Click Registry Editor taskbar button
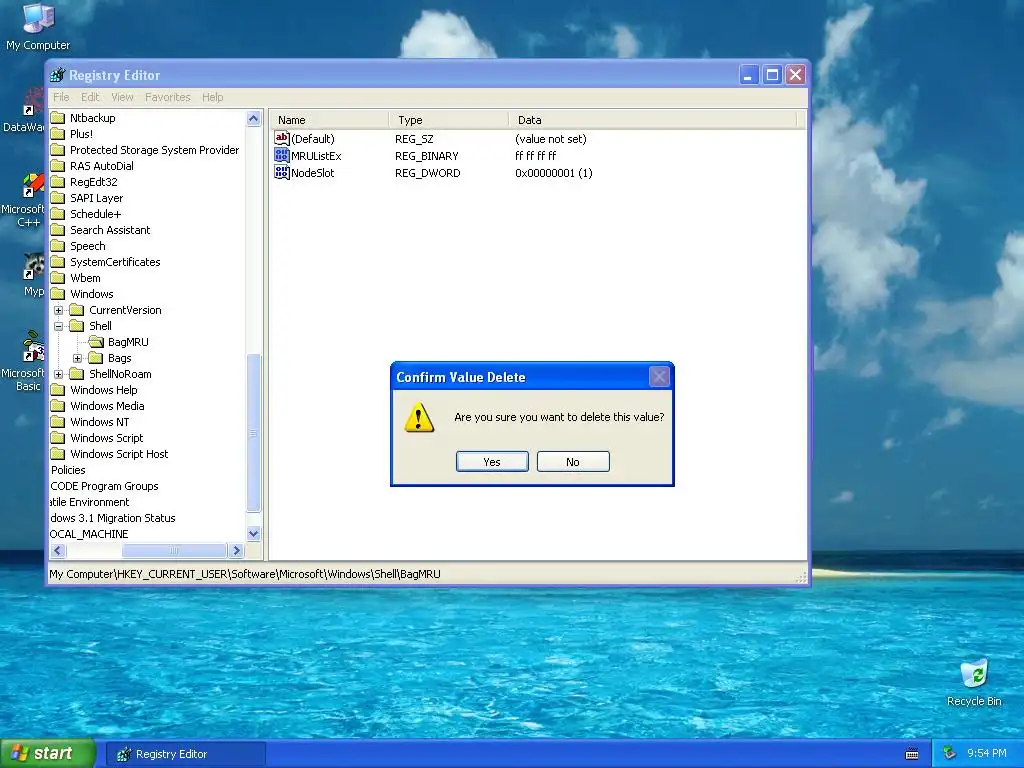 point(185,754)
